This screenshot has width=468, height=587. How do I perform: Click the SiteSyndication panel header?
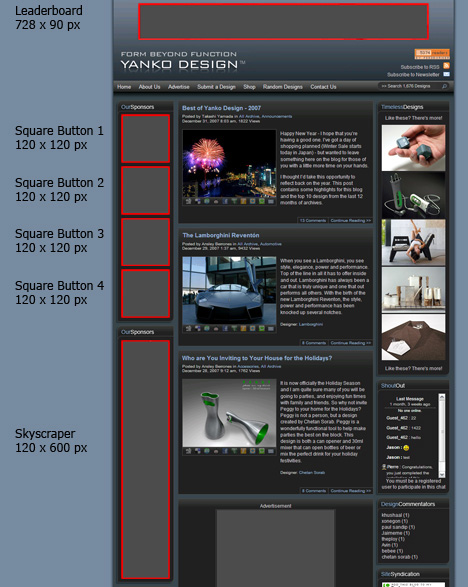pyautogui.click(x=413, y=574)
